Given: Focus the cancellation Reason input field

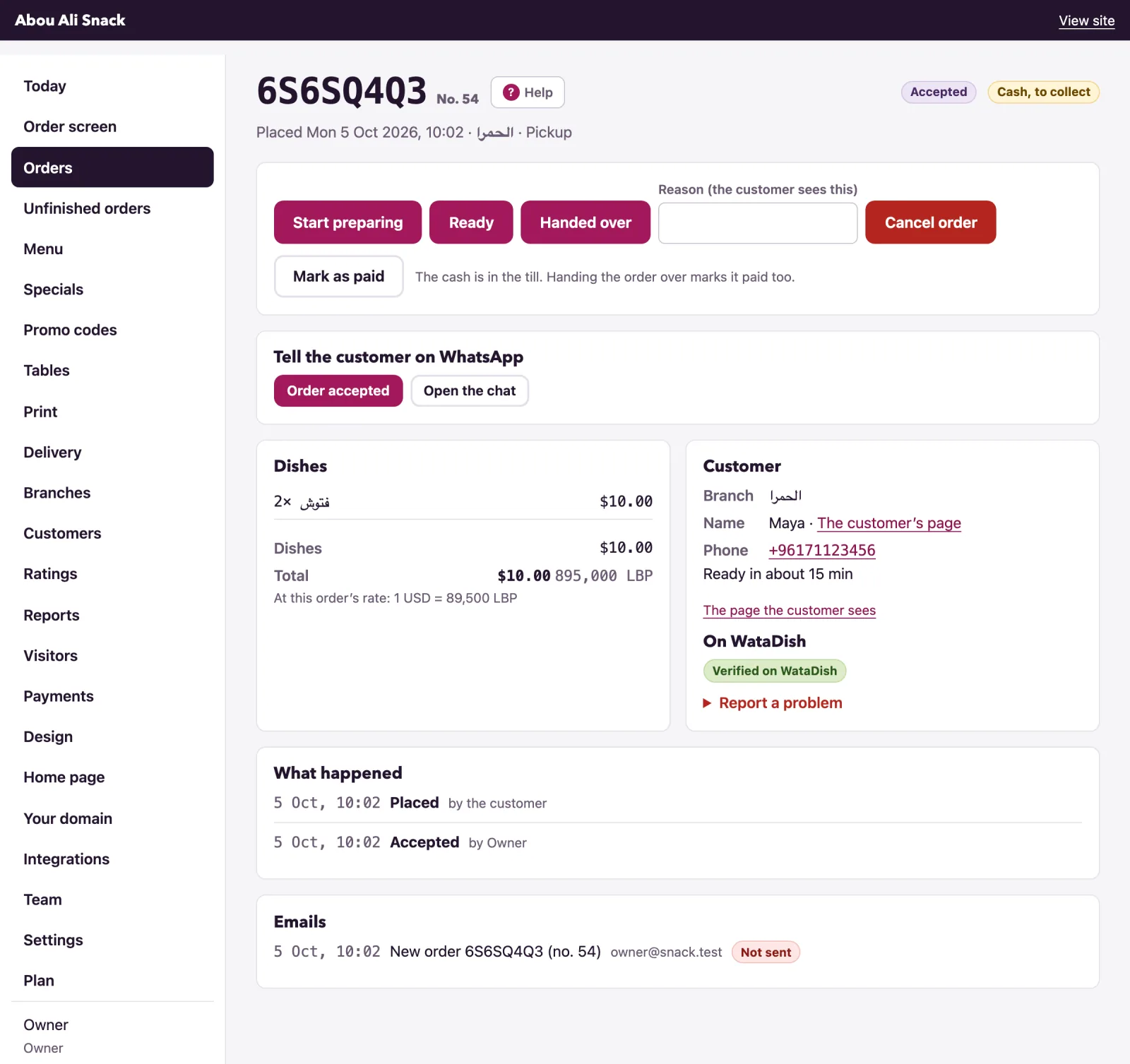Looking at the screenshot, I should coord(758,223).
